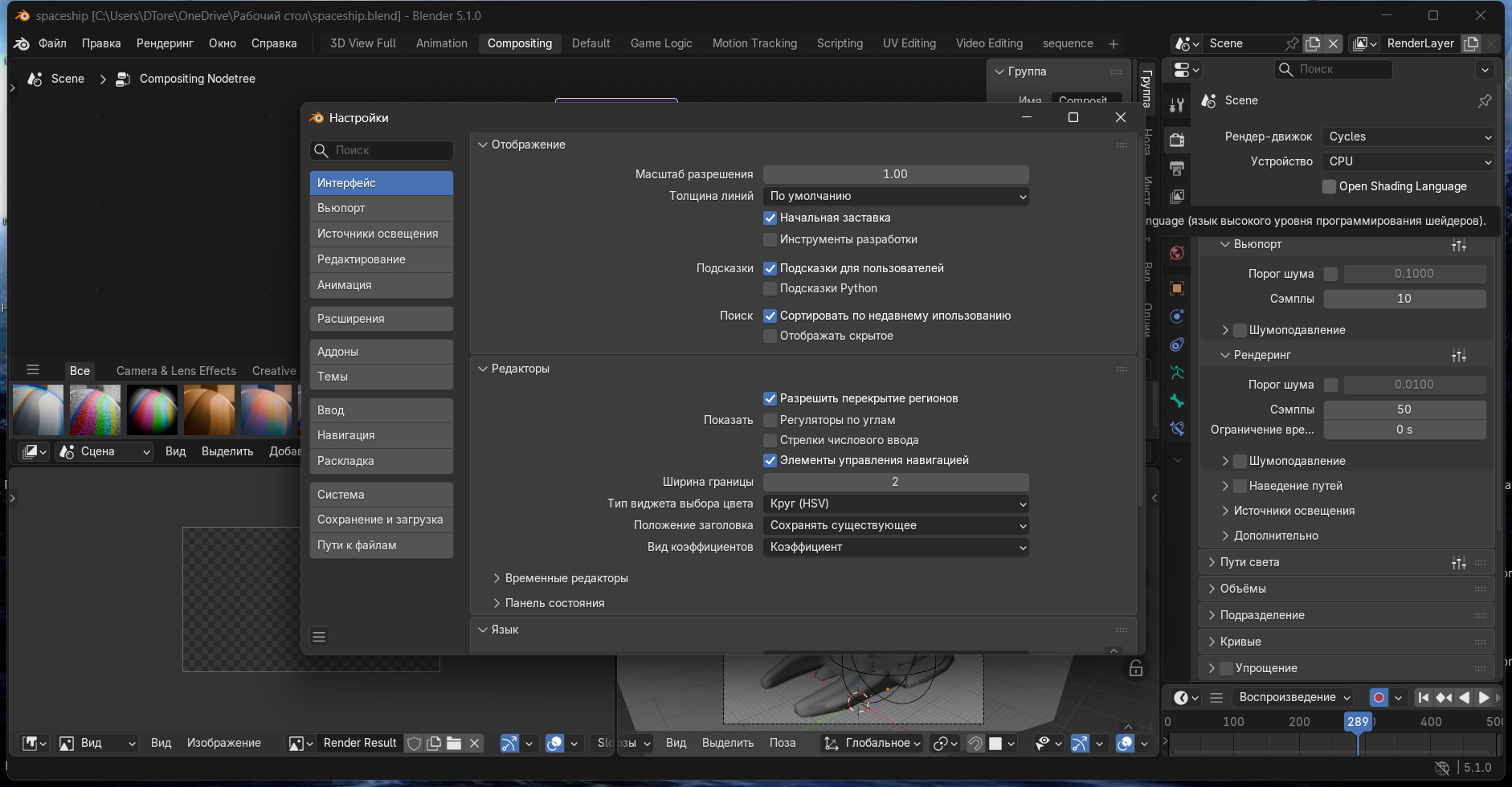The height and width of the screenshot is (787, 1512).
Task: Disable the Начальная заставка checkbox
Action: [x=770, y=218]
